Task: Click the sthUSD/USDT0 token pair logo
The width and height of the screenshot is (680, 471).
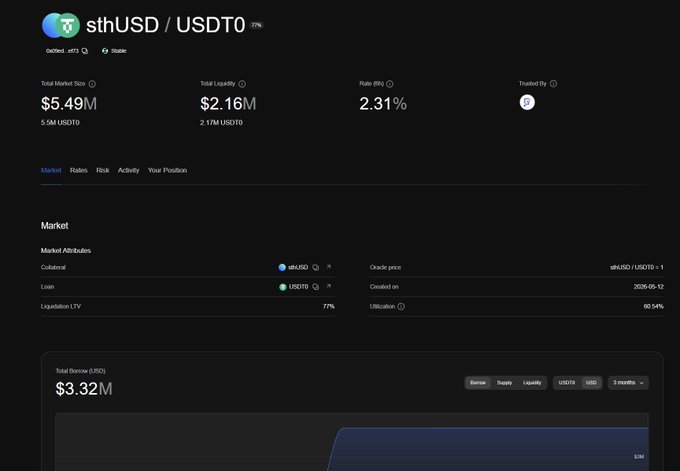Action: click(61, 25)
